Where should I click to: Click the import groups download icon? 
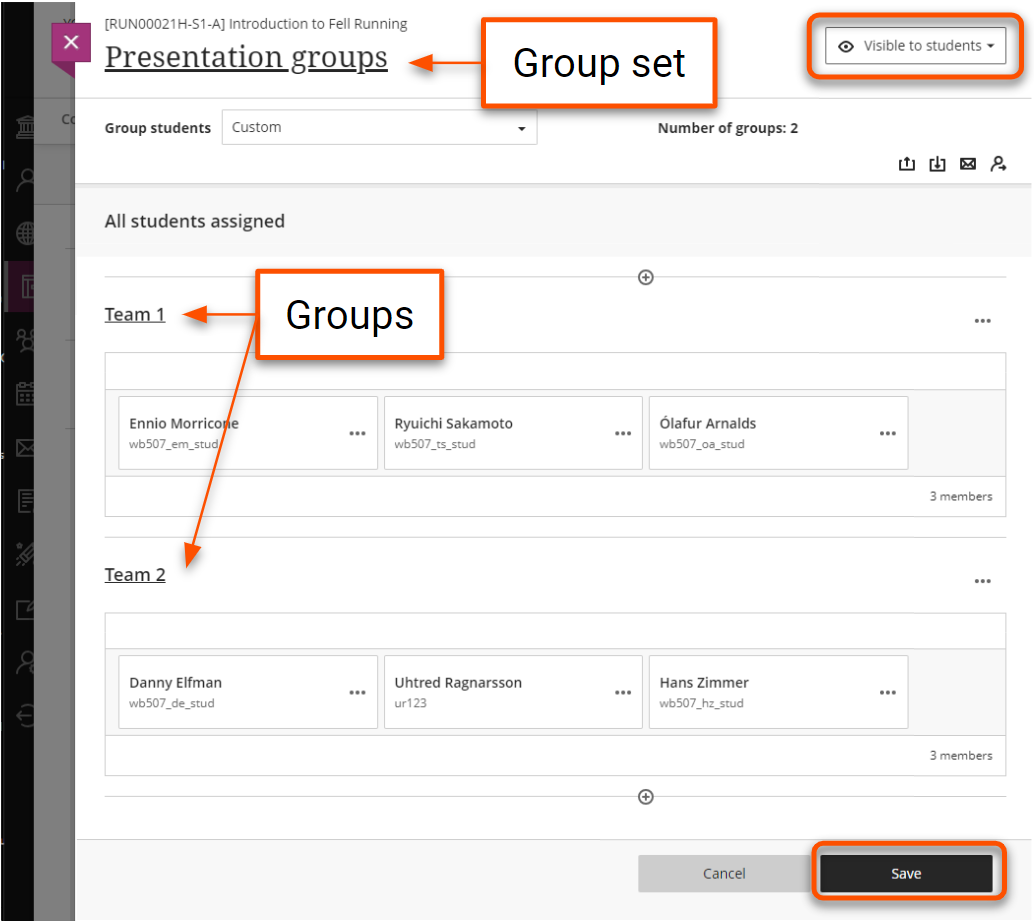pyautogui.click(x=937, y=164)
